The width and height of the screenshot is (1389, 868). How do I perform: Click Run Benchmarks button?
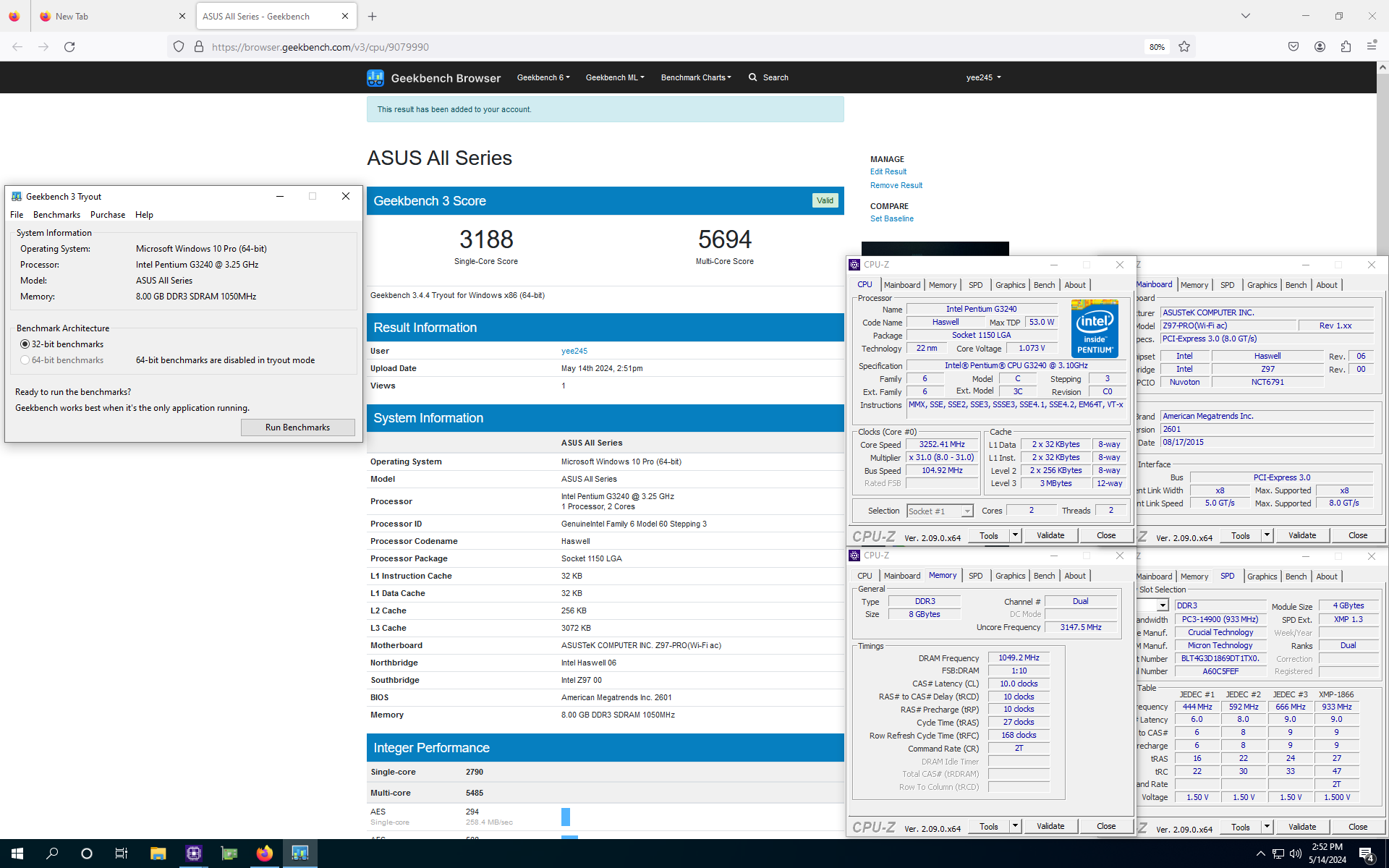coord(297,427)
